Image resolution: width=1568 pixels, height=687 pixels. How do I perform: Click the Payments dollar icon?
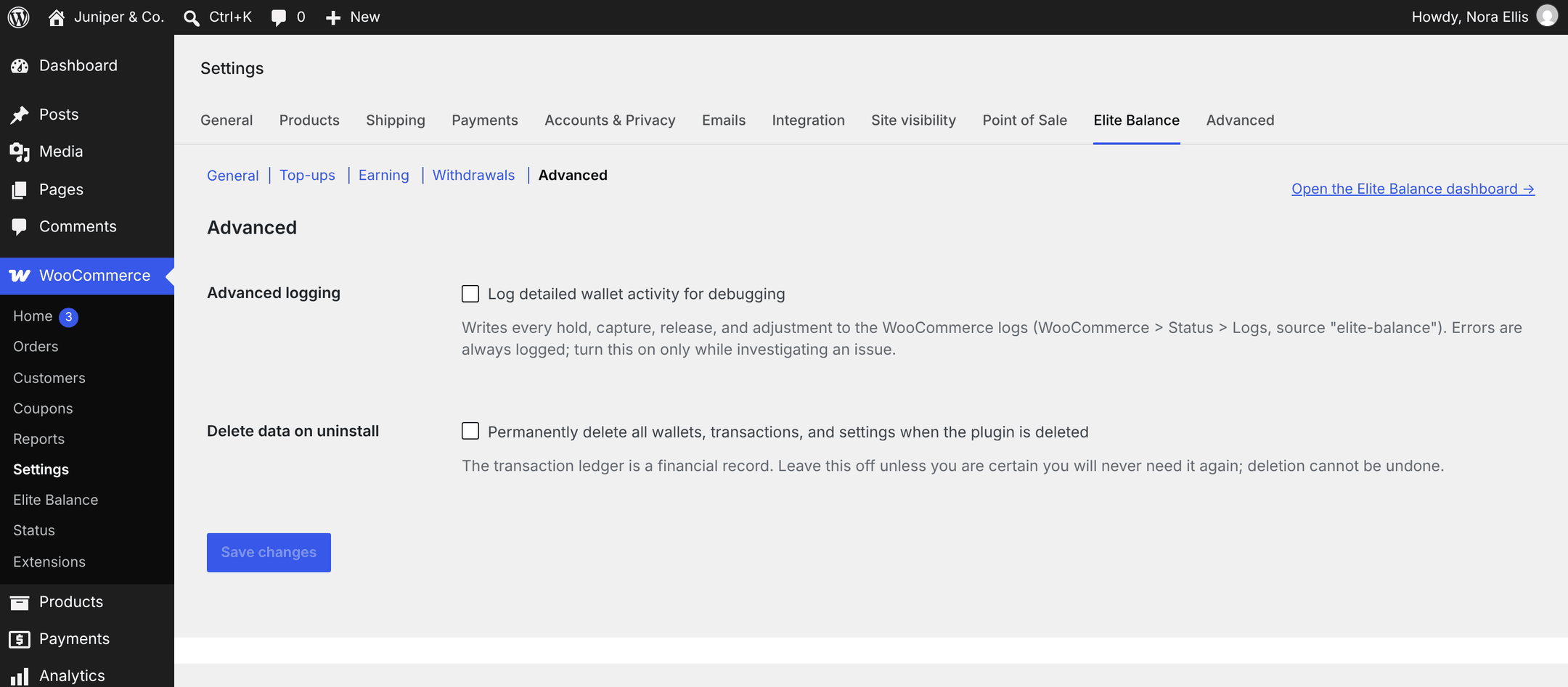tap(20, 639)
